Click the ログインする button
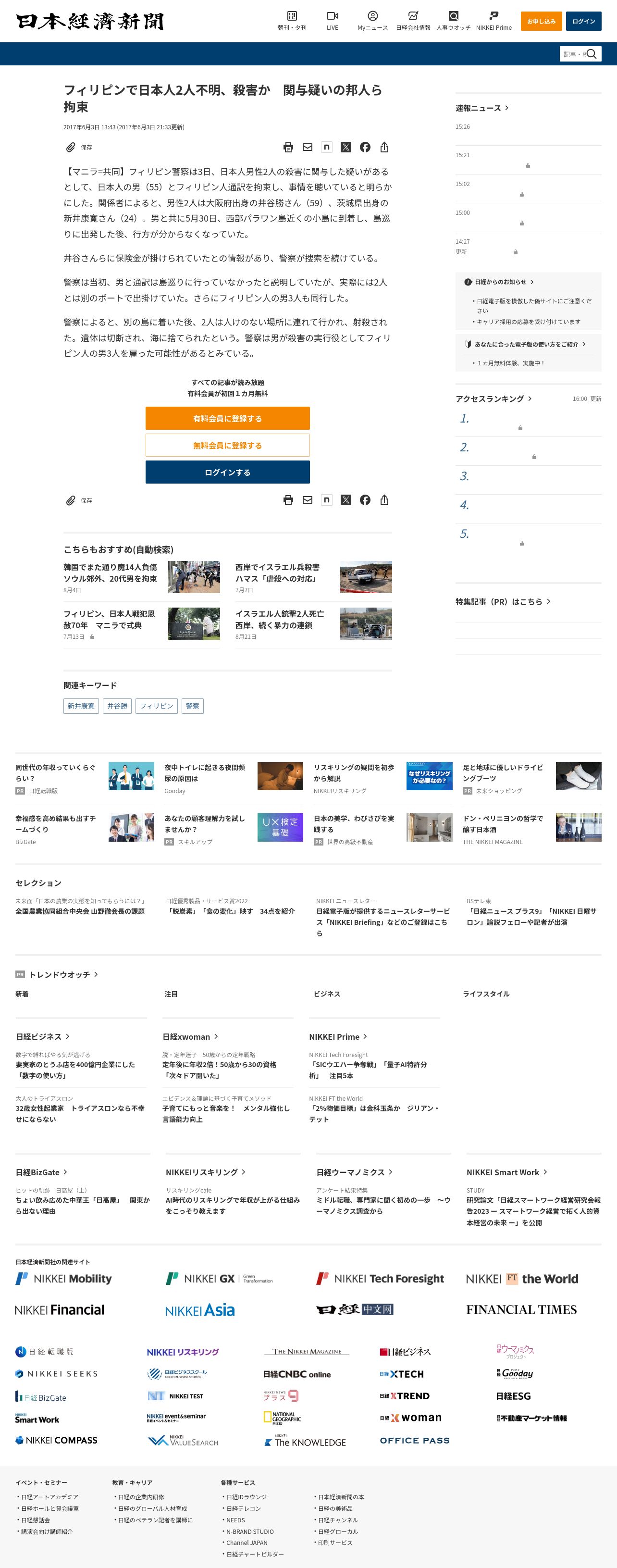The height and width of the screenshot is (1568, 617). tap(228, 472)
